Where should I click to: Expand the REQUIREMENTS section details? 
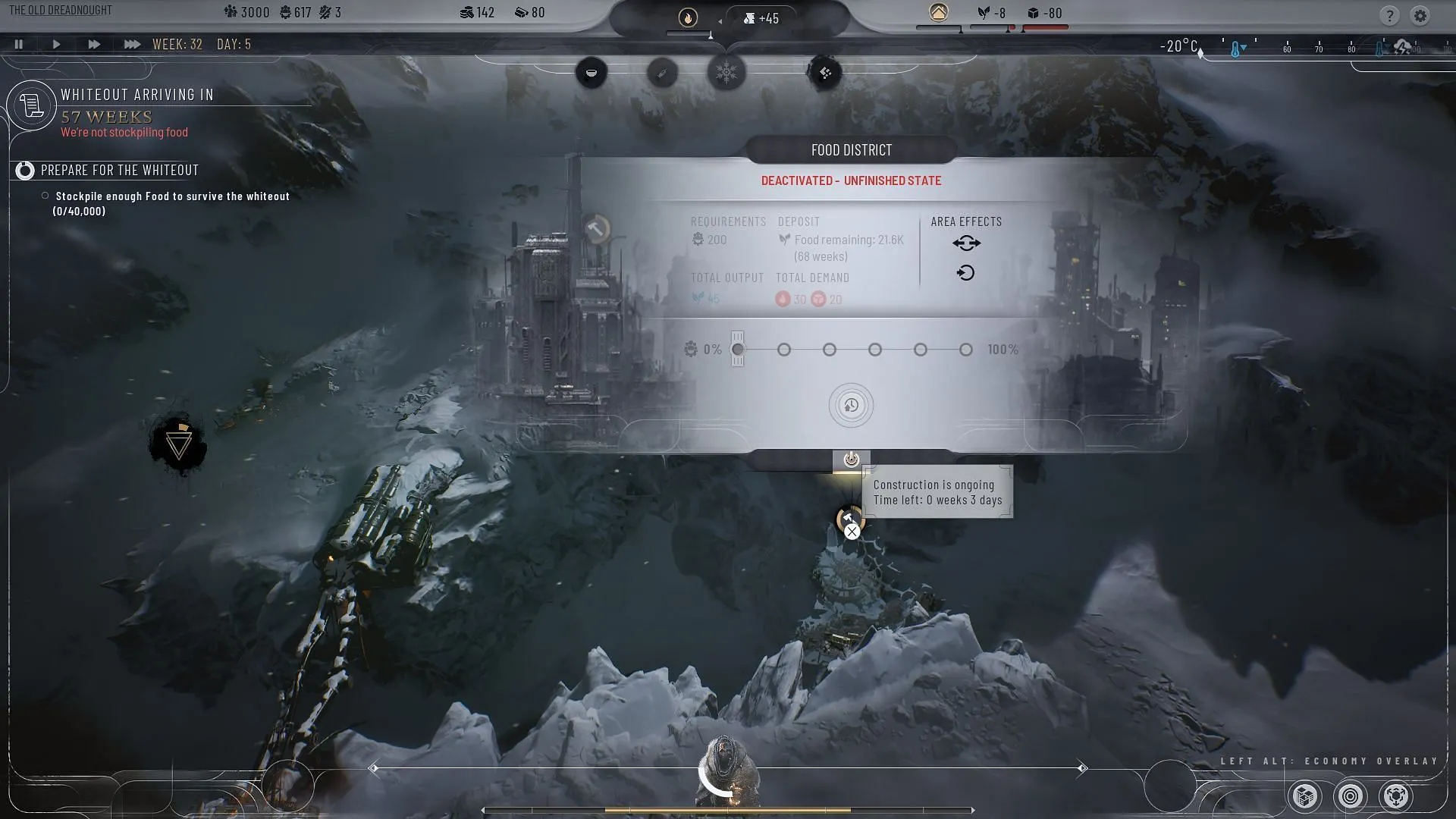tap(727, 221)
